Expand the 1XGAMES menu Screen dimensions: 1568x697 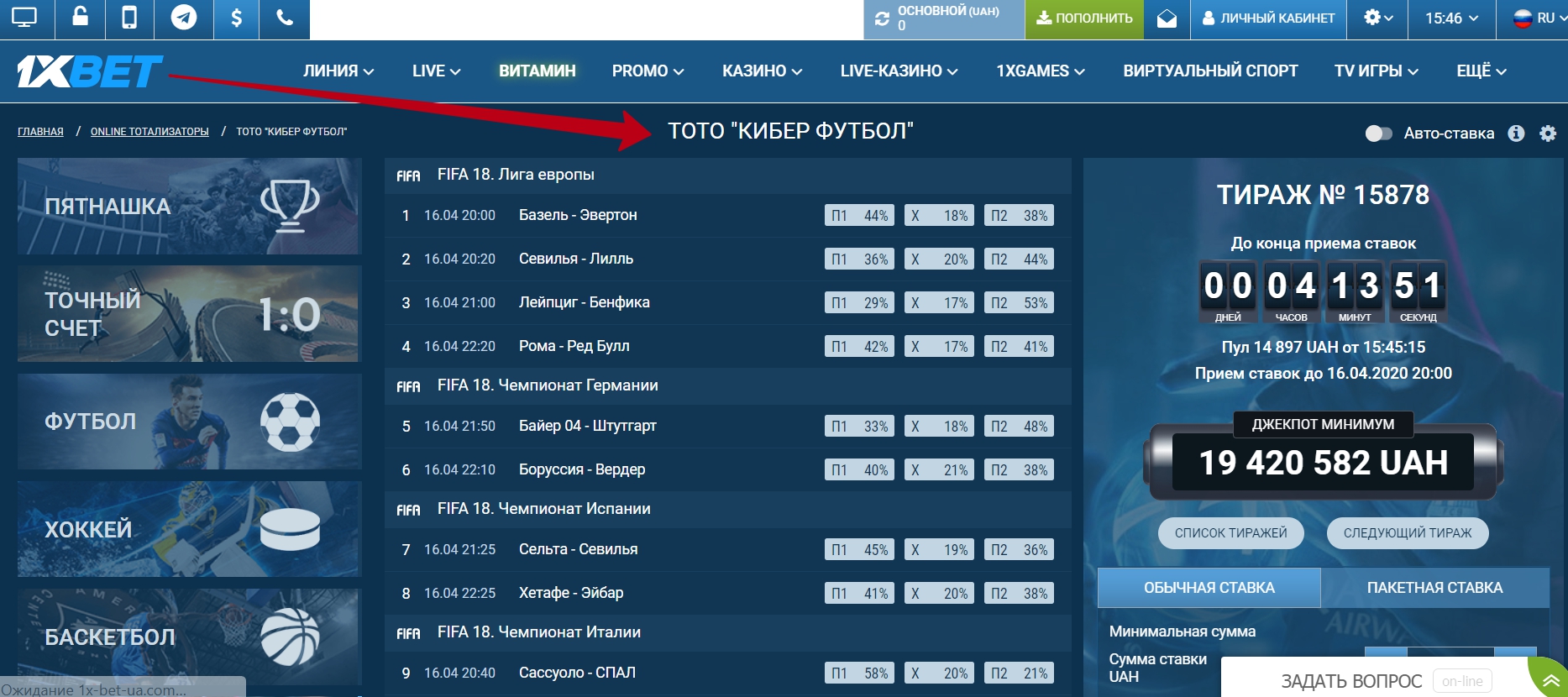1041,71
